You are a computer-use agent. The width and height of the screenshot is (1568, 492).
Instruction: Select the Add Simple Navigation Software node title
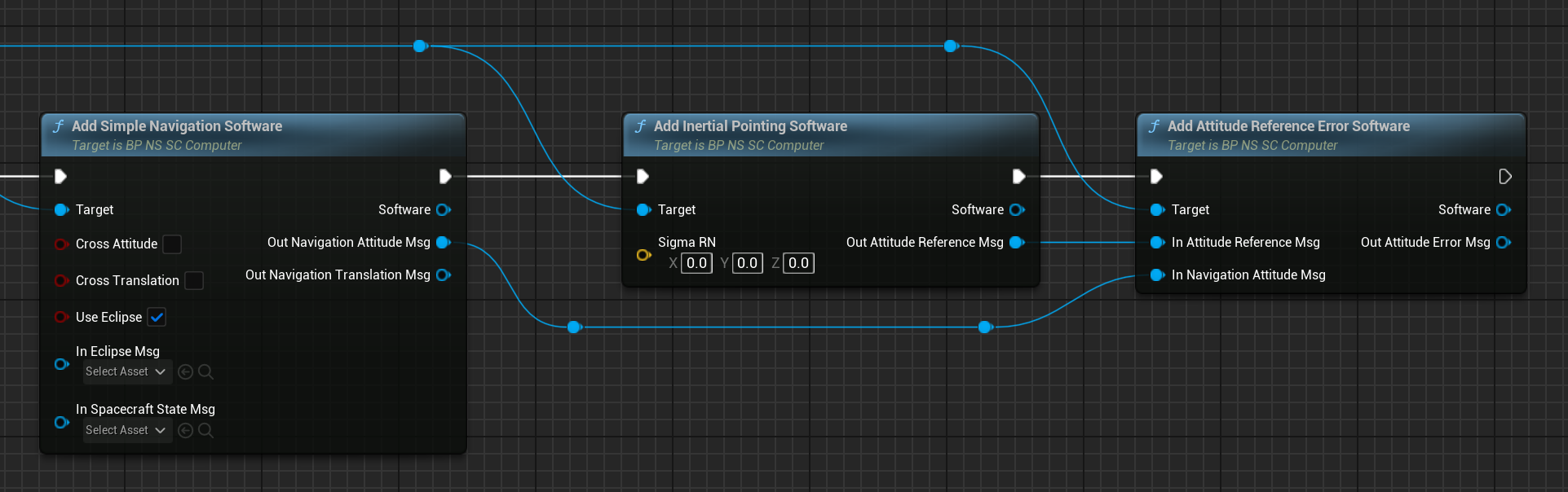click(177, 126)
